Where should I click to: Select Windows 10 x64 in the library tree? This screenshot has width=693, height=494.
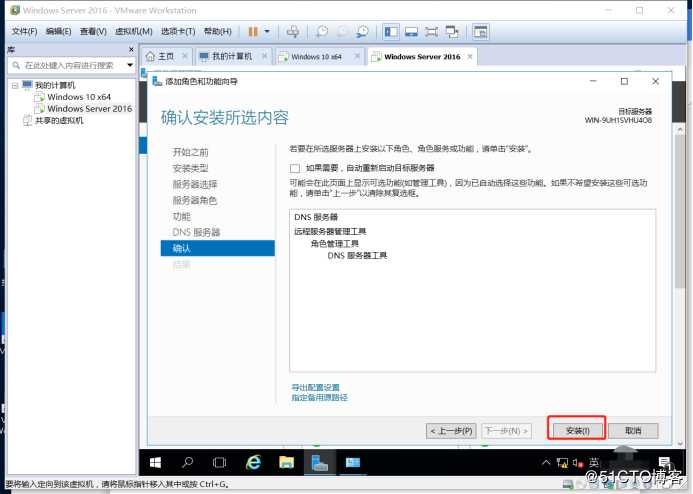79,97
